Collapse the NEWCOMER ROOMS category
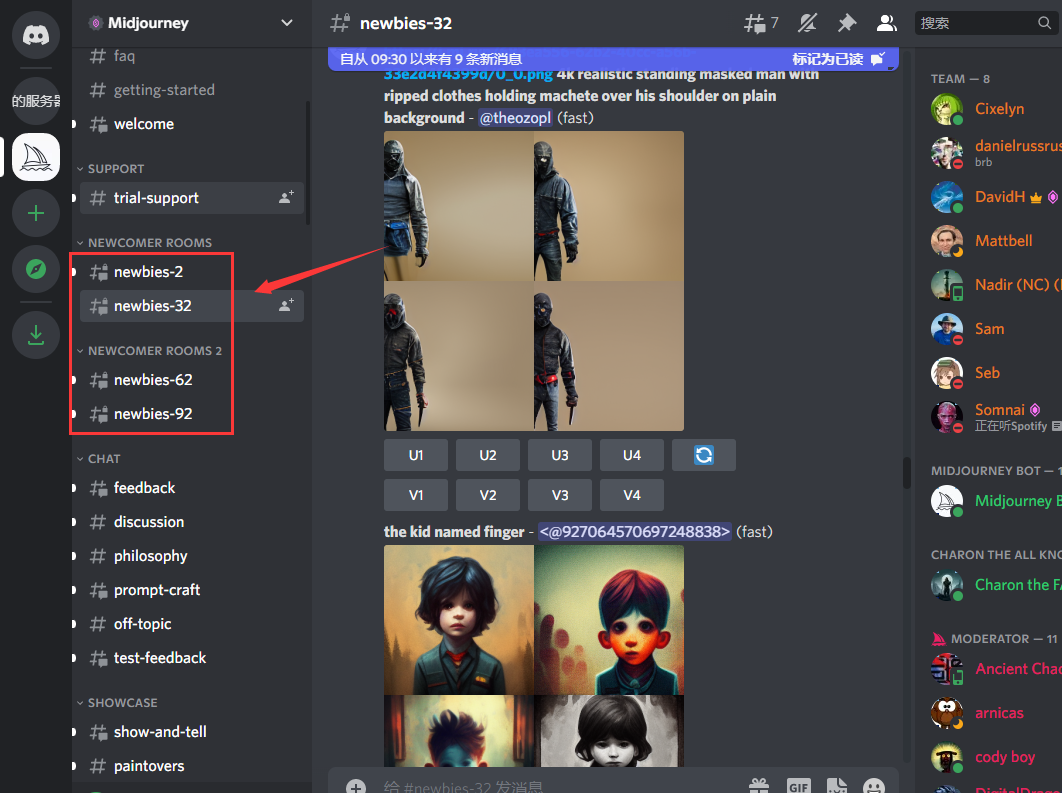 point(149,242)
